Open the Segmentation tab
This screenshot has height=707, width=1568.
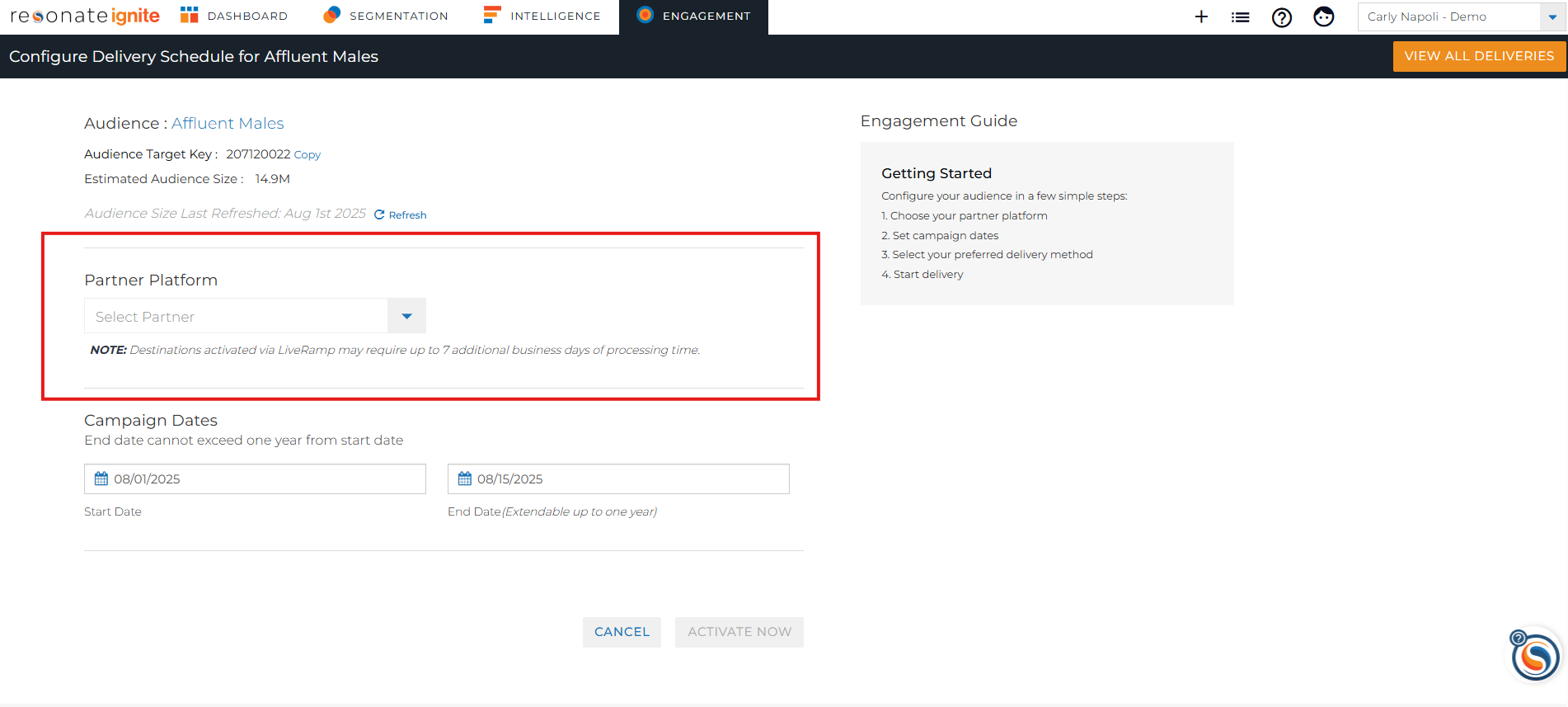(386, 16)
